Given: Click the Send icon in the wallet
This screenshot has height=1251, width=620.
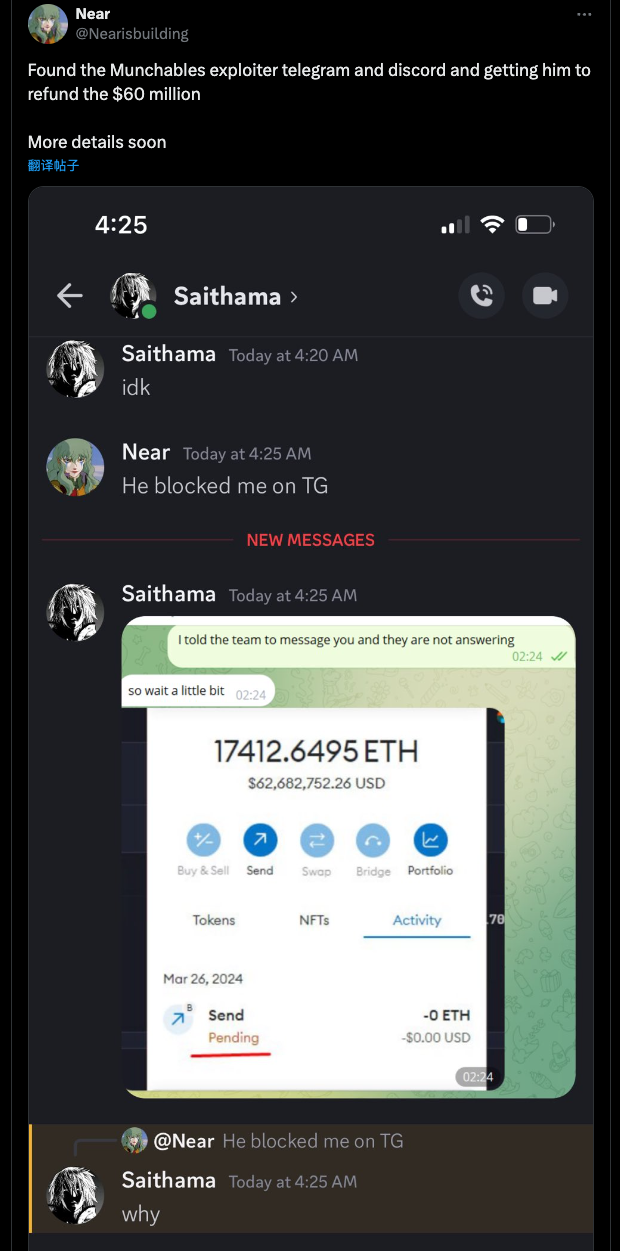Looking at the screenshot, I should pyautogui.click(x=260, y=841).
